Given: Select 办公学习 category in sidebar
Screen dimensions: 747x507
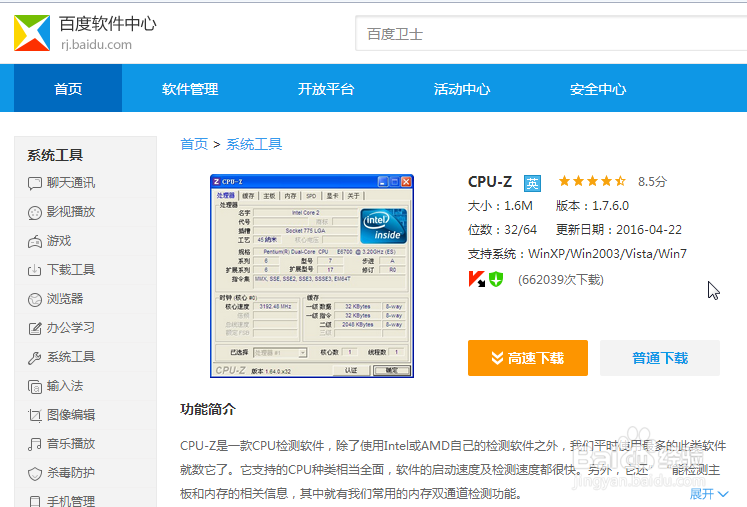Looking at the screenshot, I should pos(71,328).
